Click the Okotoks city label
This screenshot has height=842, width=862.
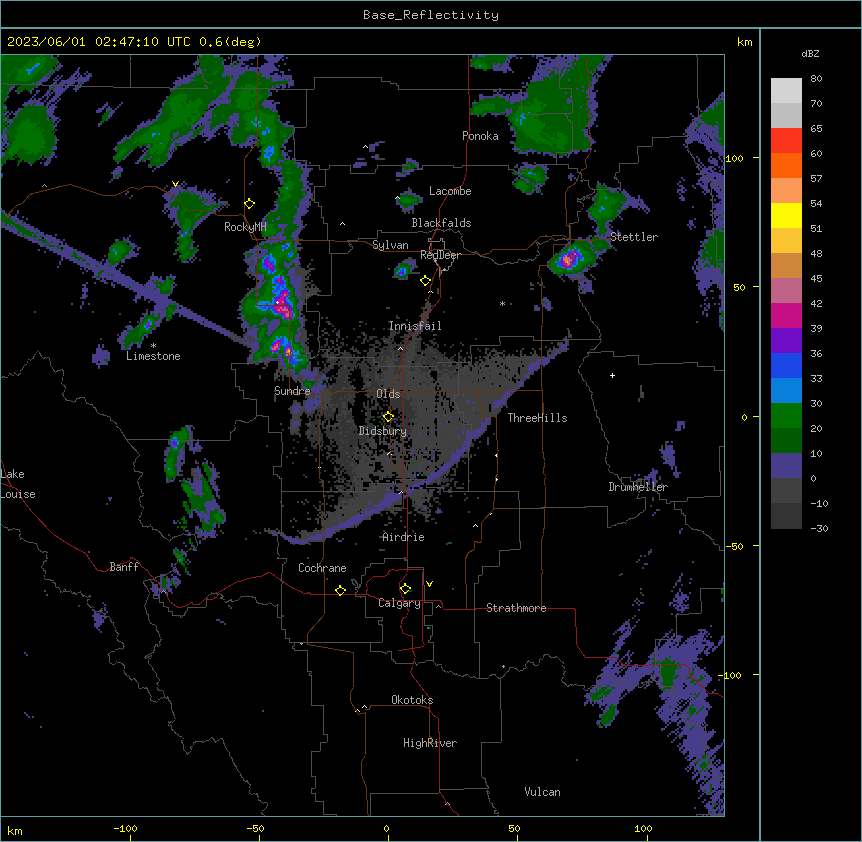412,700
